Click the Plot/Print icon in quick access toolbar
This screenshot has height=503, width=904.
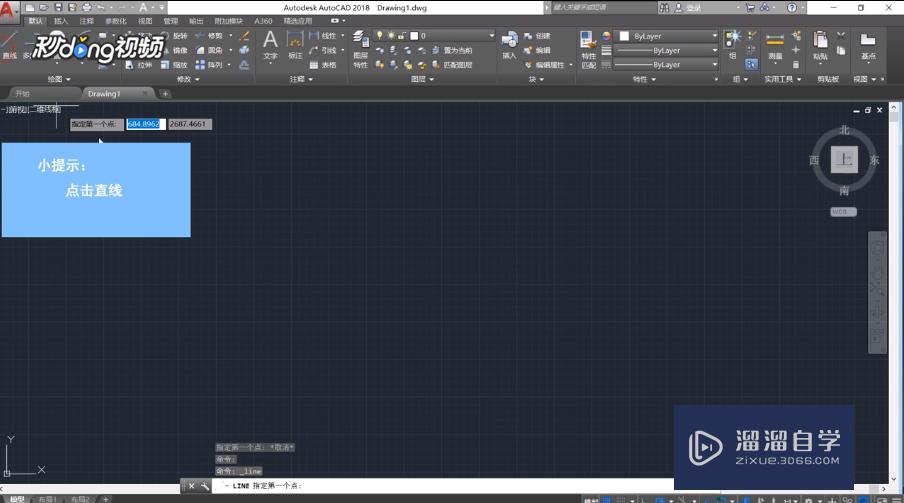[86, 7]
